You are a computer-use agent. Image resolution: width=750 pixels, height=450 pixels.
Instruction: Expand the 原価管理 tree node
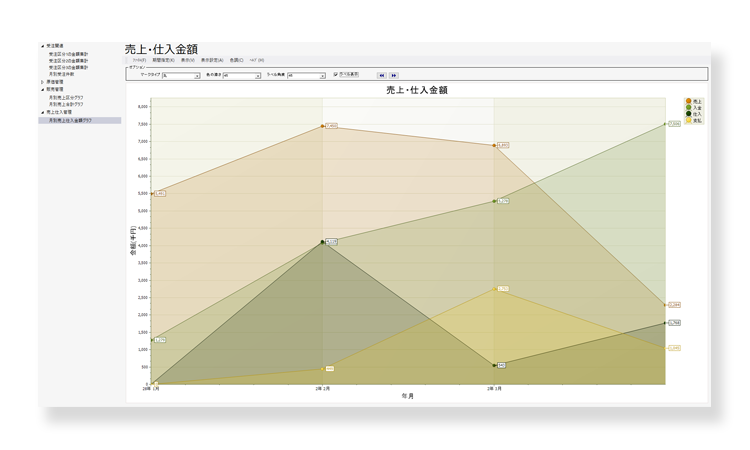point(43,81)
